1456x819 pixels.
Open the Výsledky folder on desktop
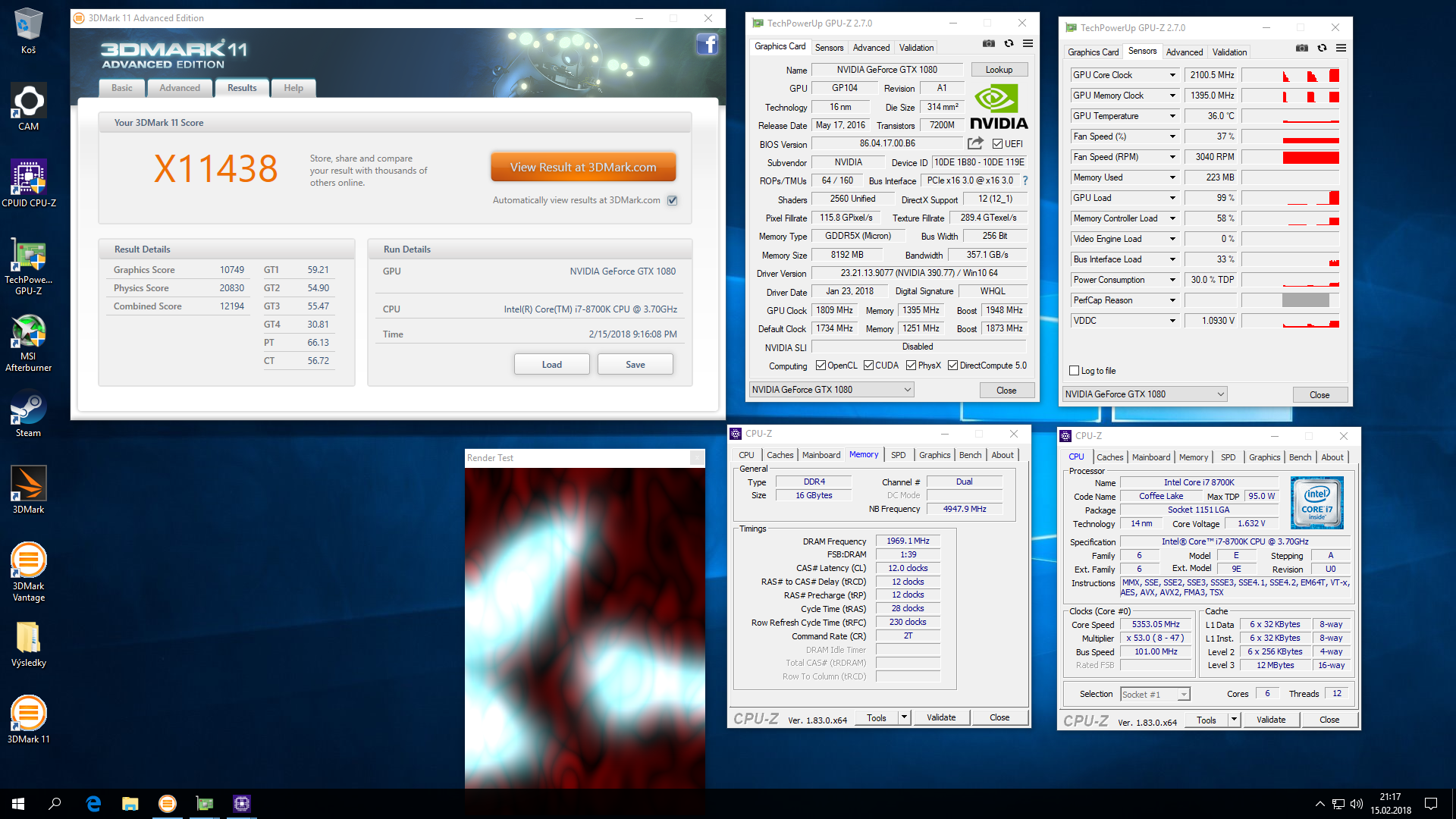pyautogui.click(x=28, y=643)
